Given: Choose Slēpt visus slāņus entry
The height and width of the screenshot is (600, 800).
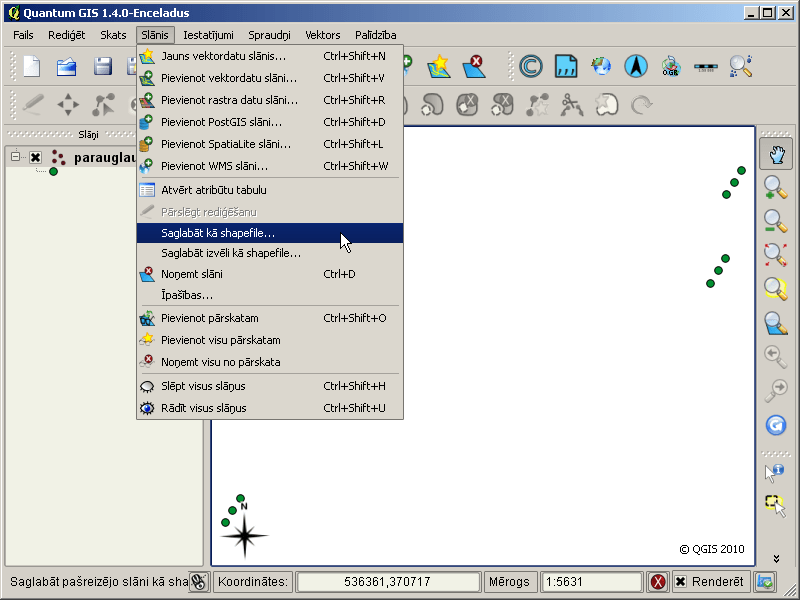Looking at the screenshot, I should 270,386.
